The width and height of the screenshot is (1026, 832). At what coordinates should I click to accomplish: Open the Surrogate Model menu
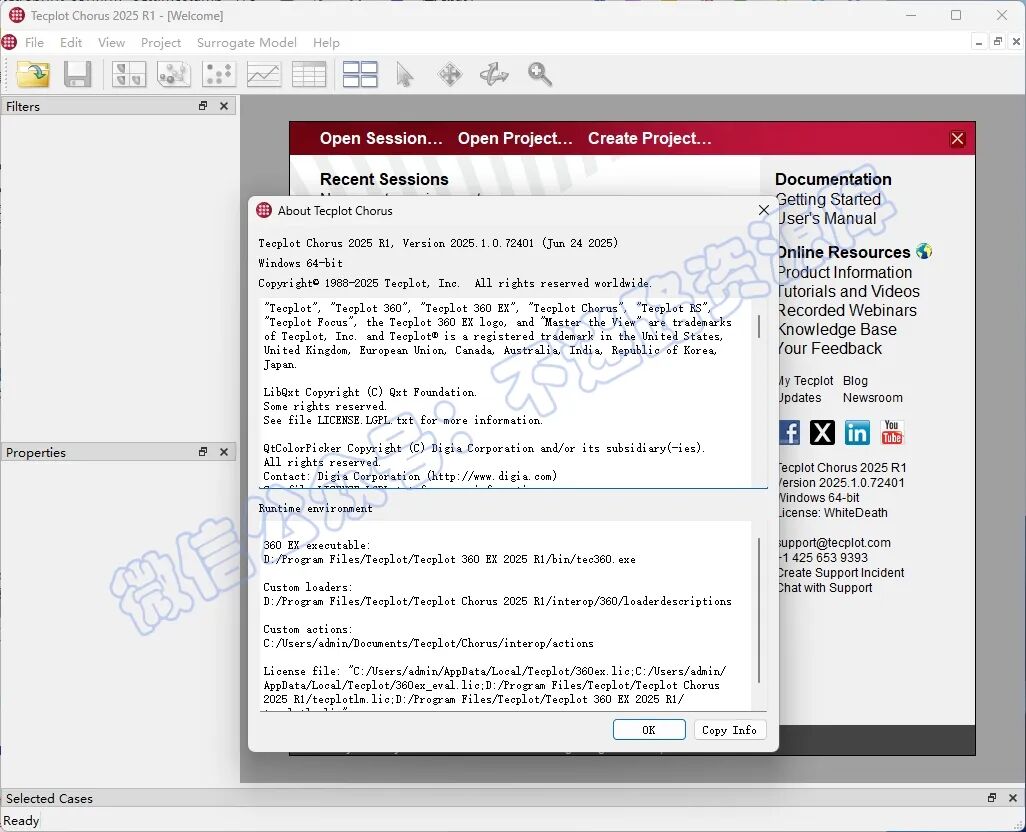point(247,43)
